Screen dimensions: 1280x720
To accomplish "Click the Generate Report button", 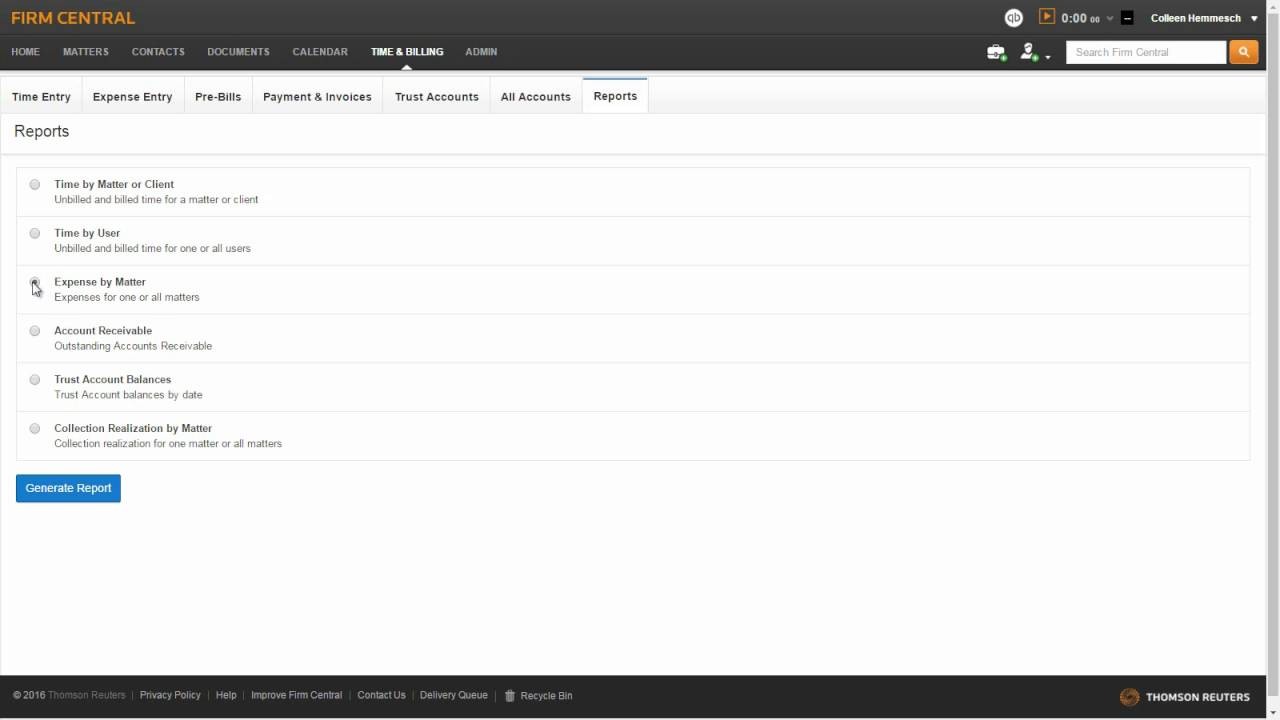I will pyautogui.click(x=68, y=488).
